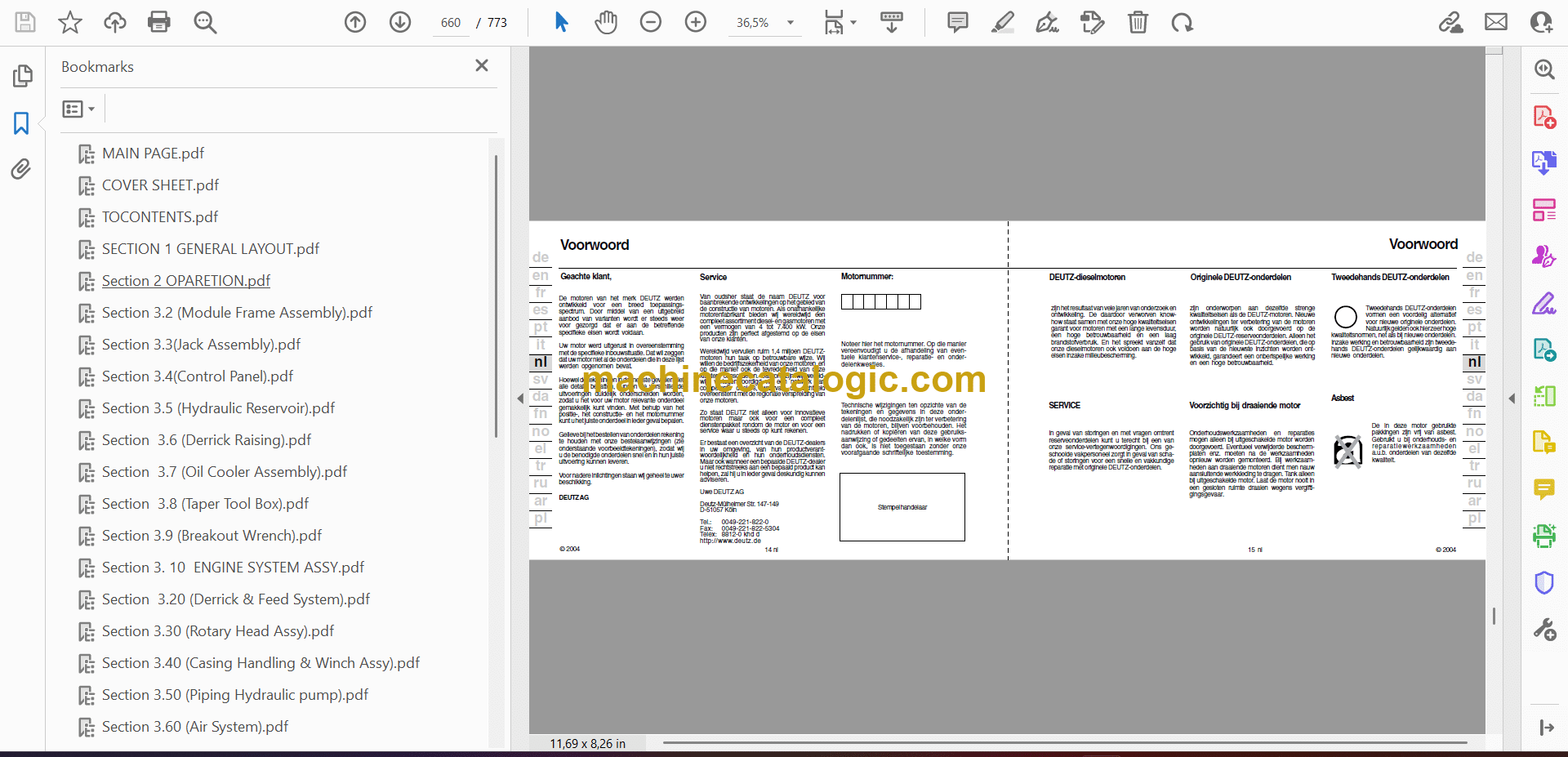Expand the right tools panel

click(1546, 728)
